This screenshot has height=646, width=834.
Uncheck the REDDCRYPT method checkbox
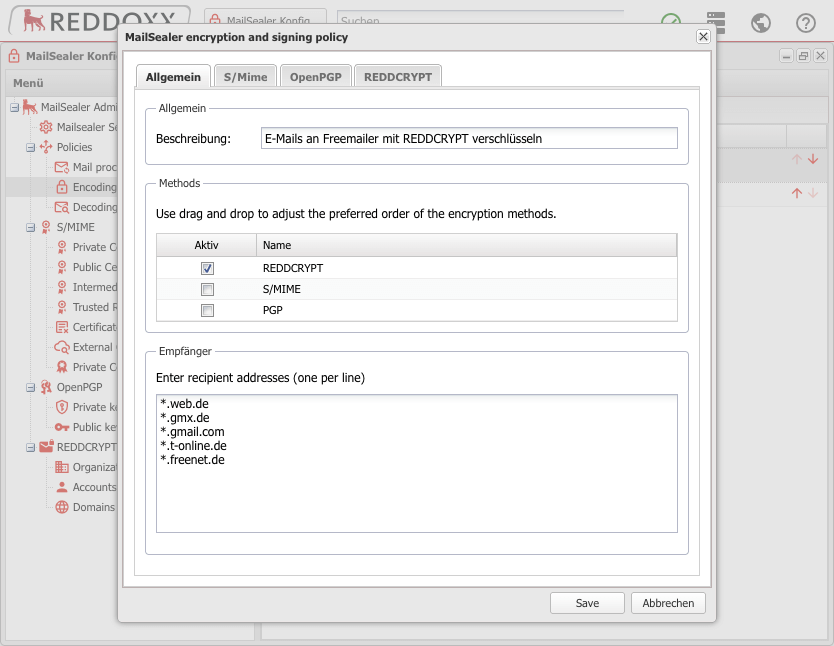(207, 269)
